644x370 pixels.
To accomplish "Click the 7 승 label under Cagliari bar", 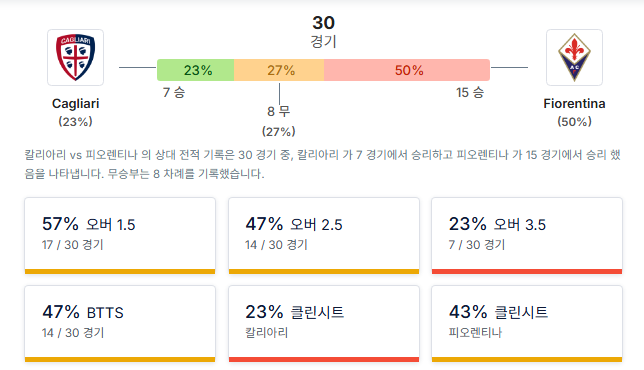I will (174, 92).
